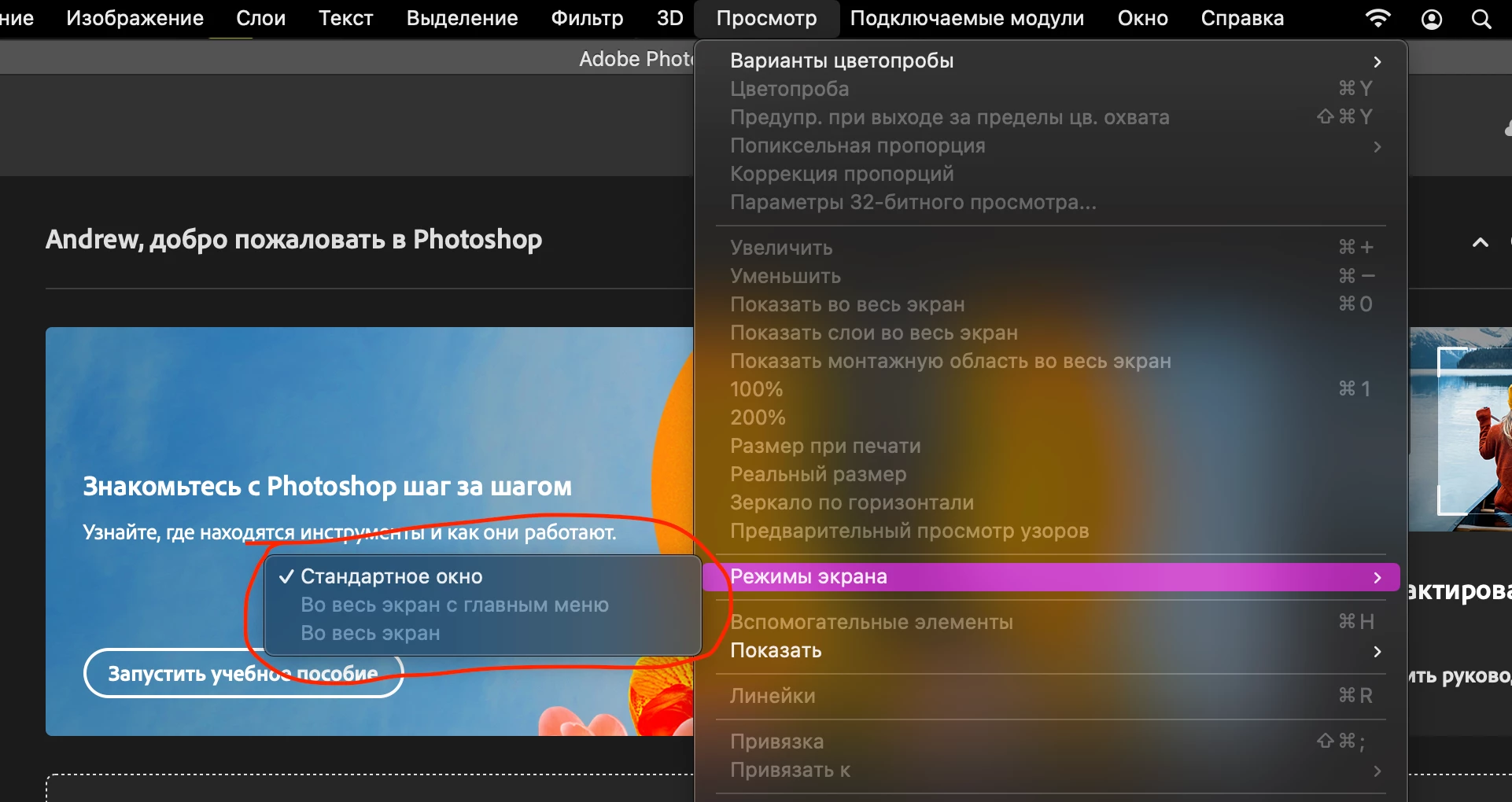Open the Фильтр menu
This screenshot has height=802, width=1512.
coord(587,18)
